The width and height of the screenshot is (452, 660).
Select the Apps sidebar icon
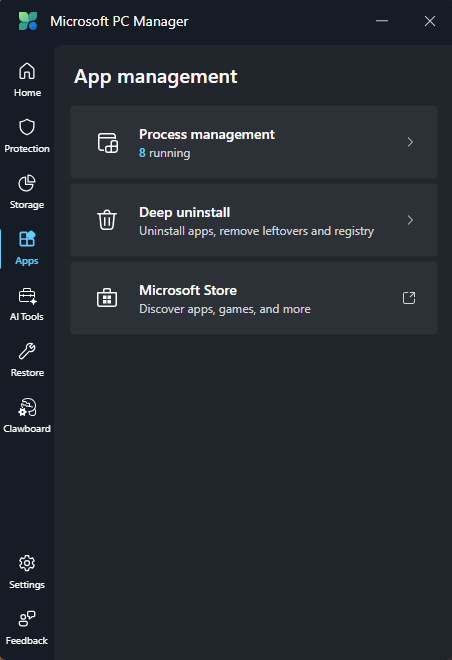click(x=27, y=239)
